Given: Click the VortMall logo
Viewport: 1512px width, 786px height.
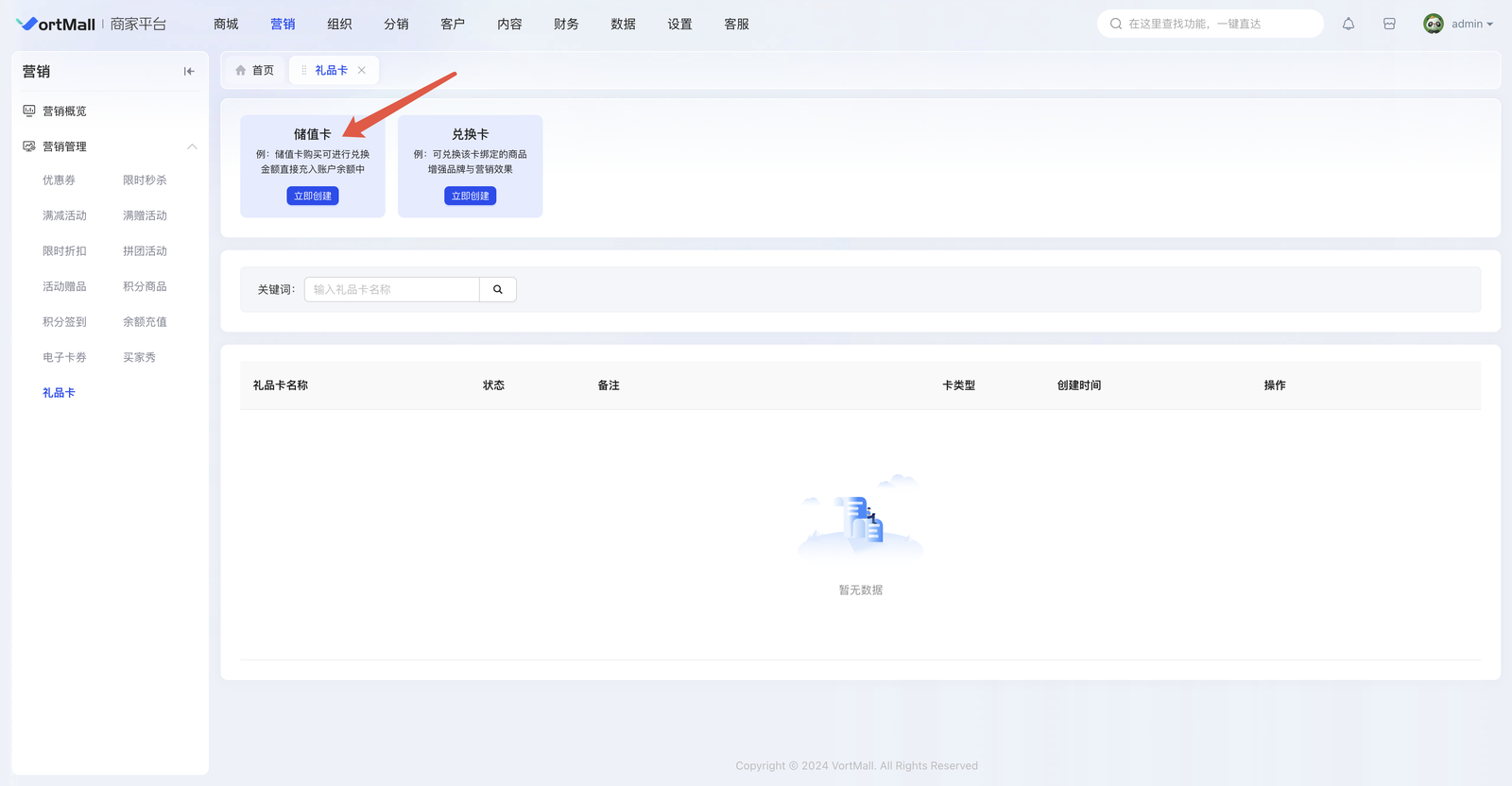Looking at the screenshot, I should tap(57, 25).
